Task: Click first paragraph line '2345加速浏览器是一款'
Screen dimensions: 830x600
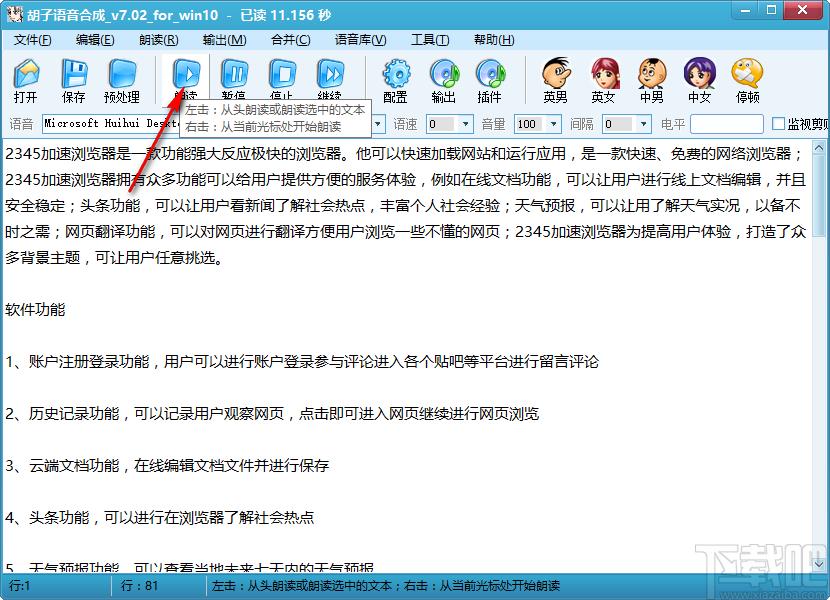Action: (x=405, y=154)
